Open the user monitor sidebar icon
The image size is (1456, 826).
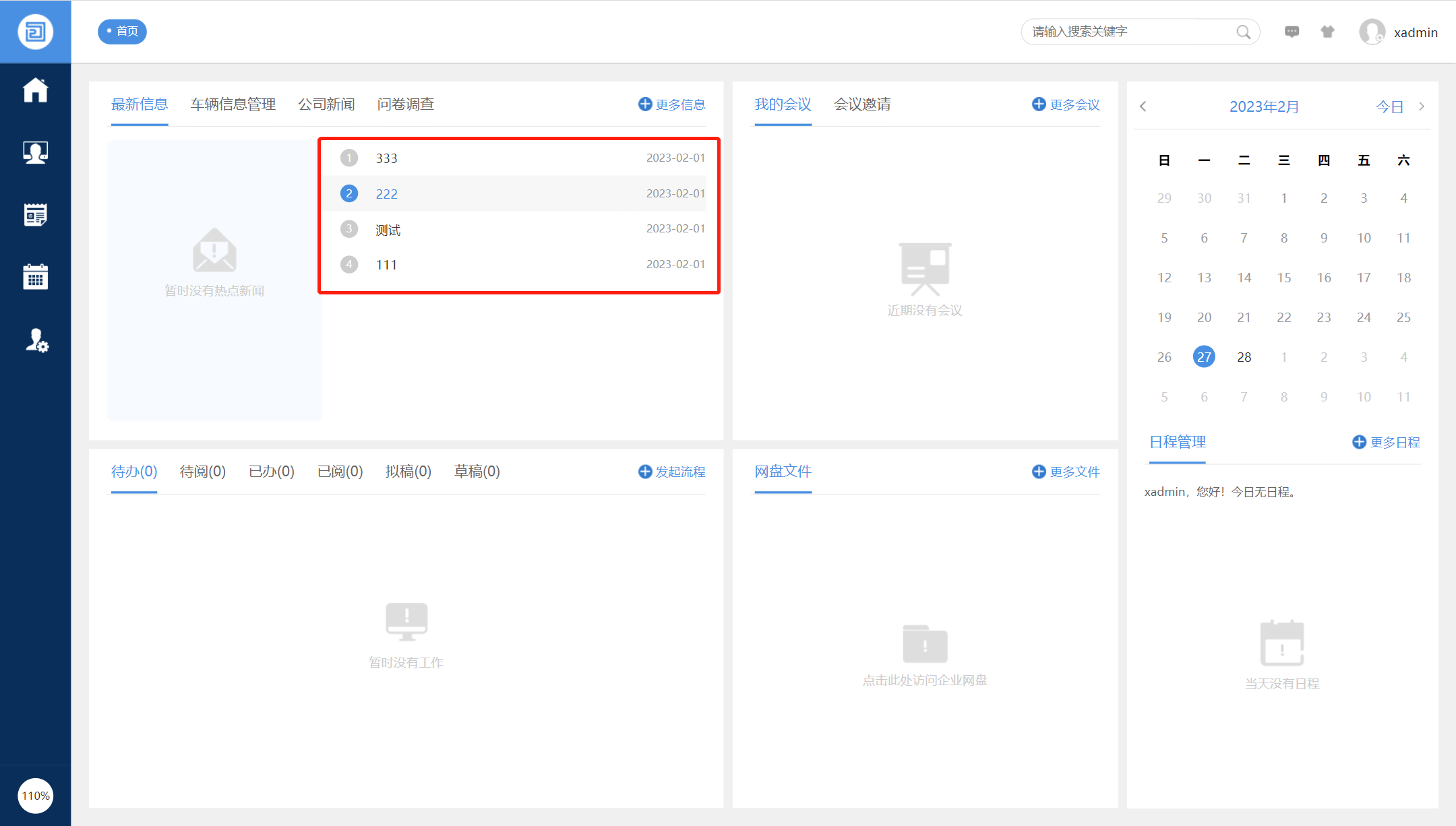(x=35, y=152)
